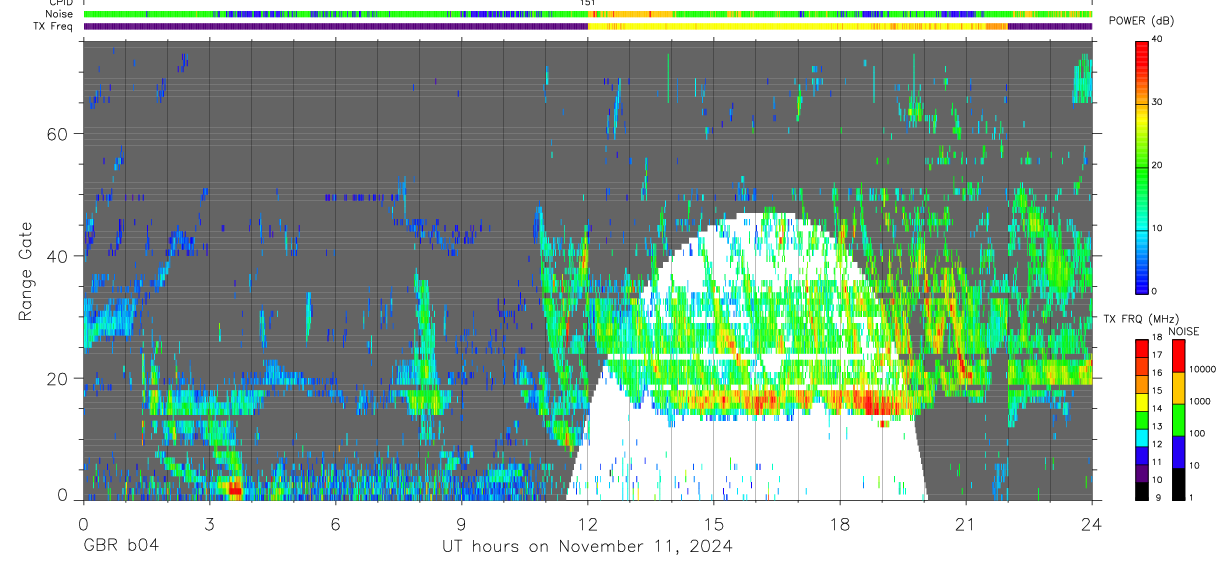Viewport: 1228px width, 567px height.
Task: Click the NOISE legend title
Action: [1184, 331]
